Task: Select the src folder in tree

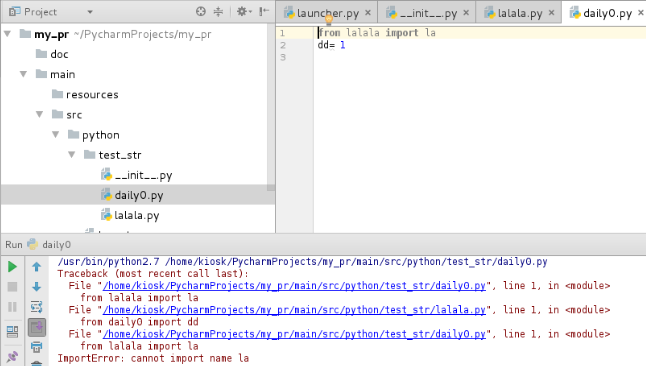Action: 74,115
